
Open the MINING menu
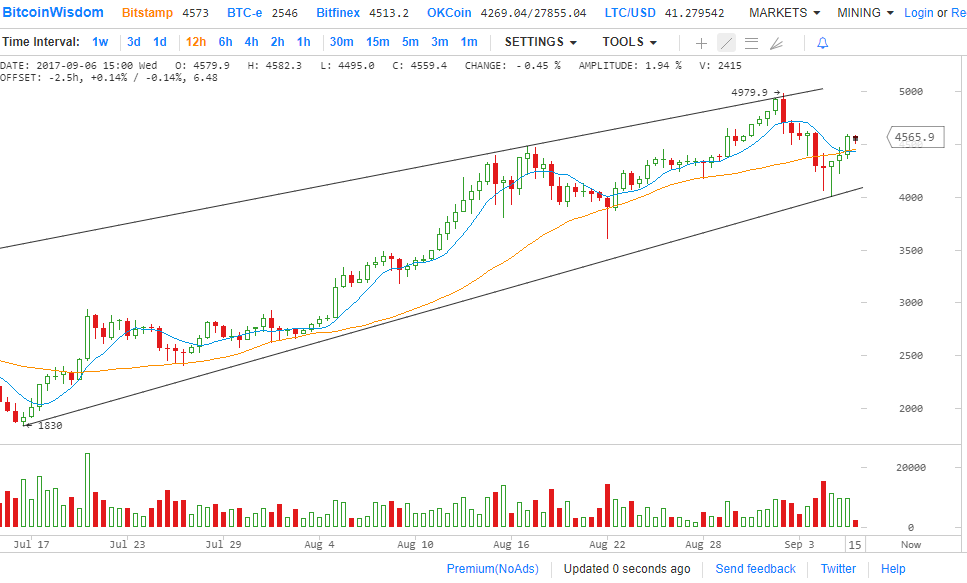coord(865,13)
